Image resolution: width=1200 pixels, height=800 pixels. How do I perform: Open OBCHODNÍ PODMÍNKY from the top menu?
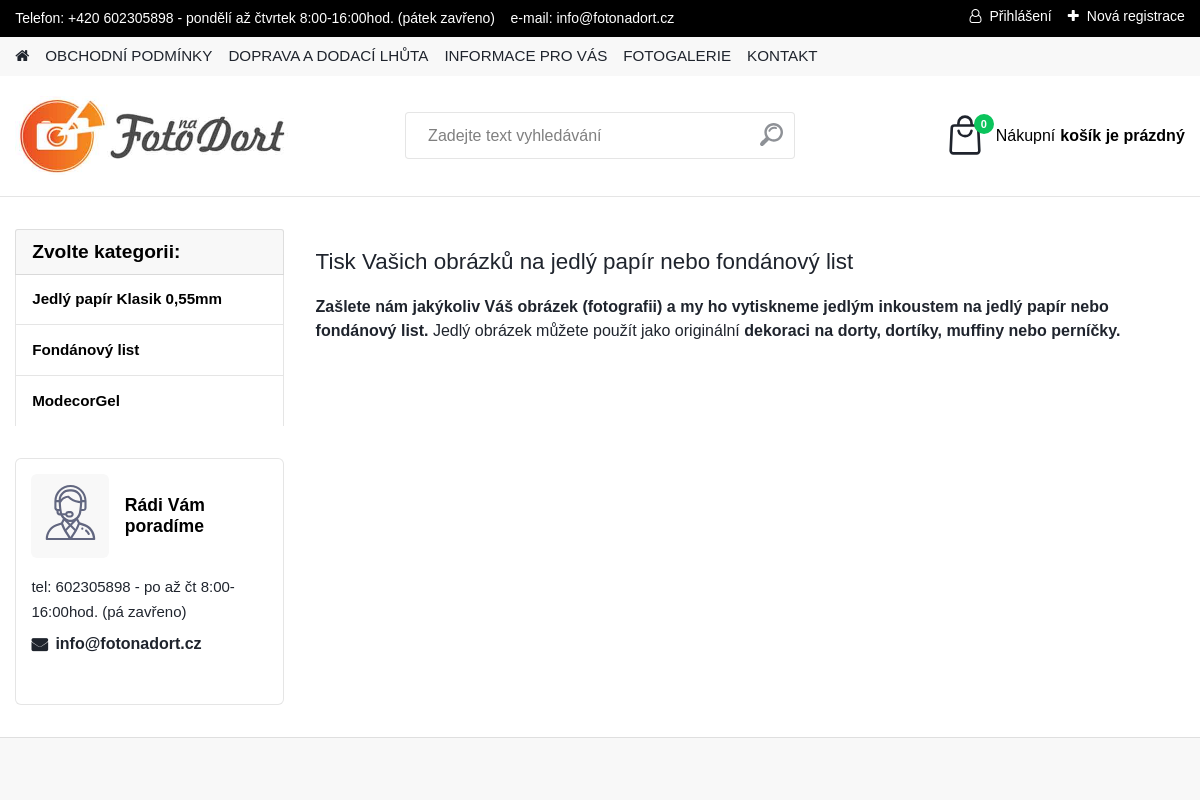(x=128, y=56)
